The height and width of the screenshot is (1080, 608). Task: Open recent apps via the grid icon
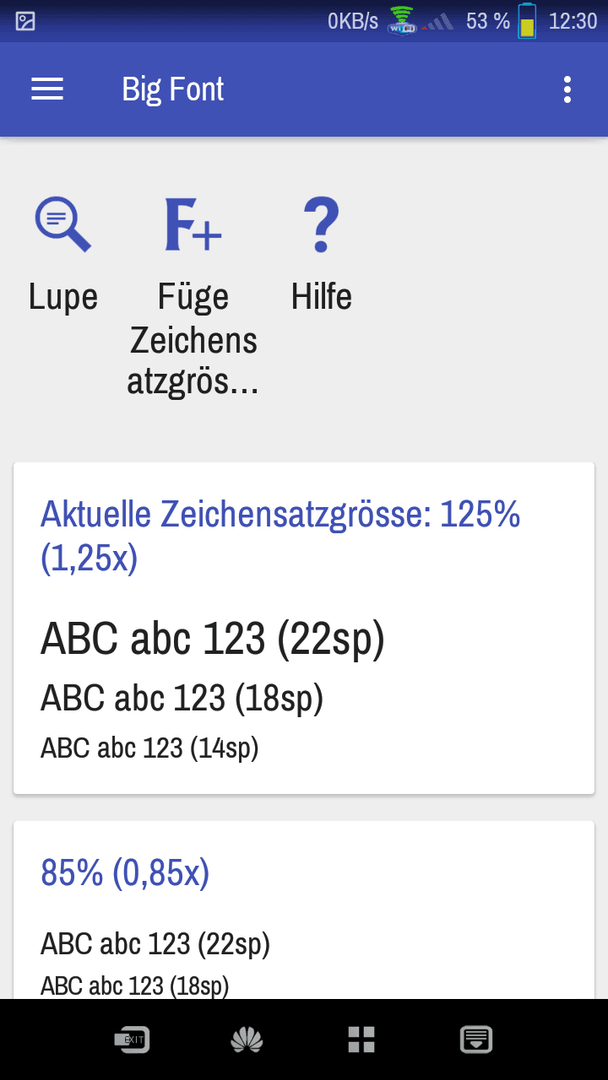(361, 1039)
